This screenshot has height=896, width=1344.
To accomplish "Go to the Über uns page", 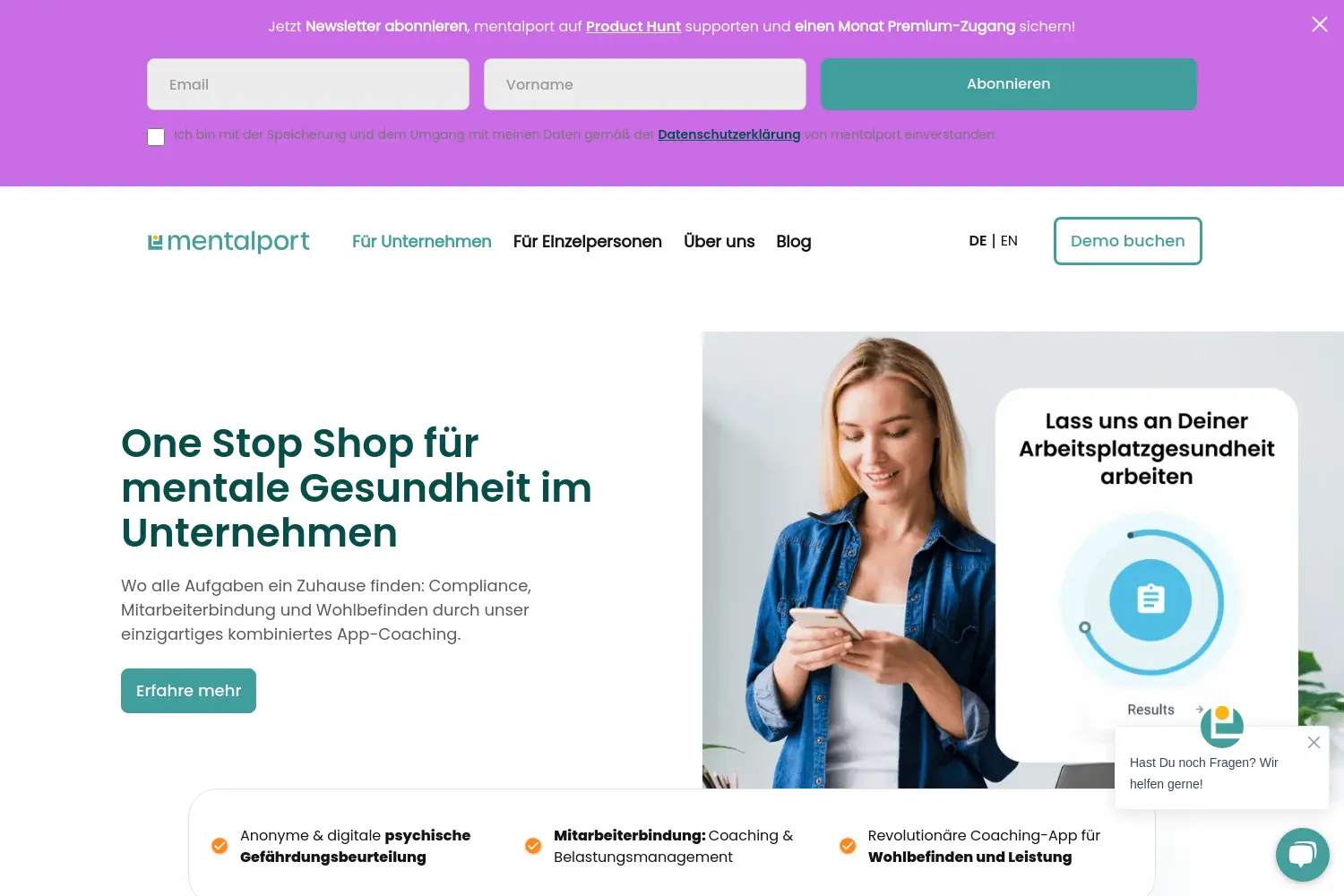I will click(x=719, y=241).
